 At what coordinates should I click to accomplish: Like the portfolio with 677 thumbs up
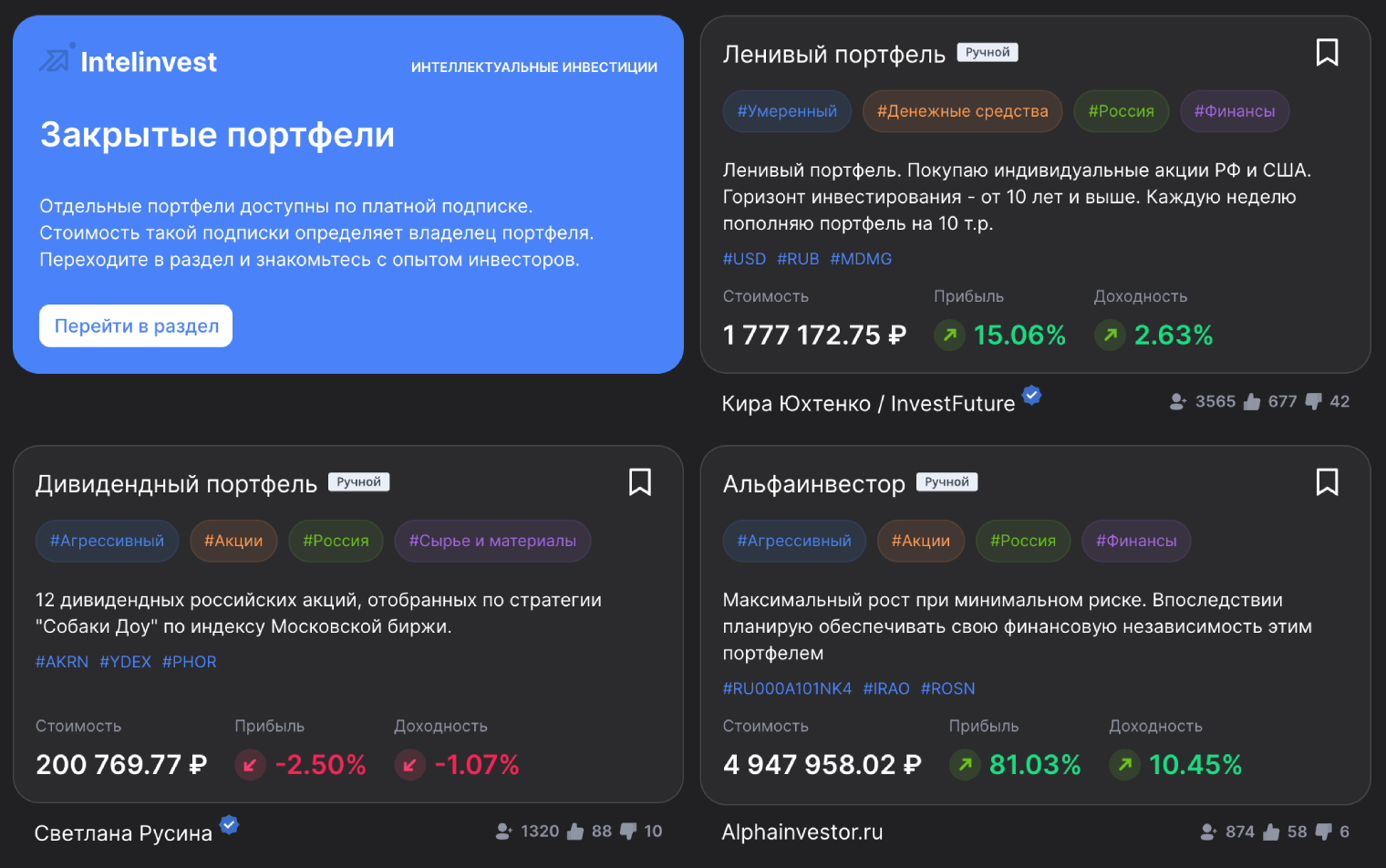coord(1251,401)
